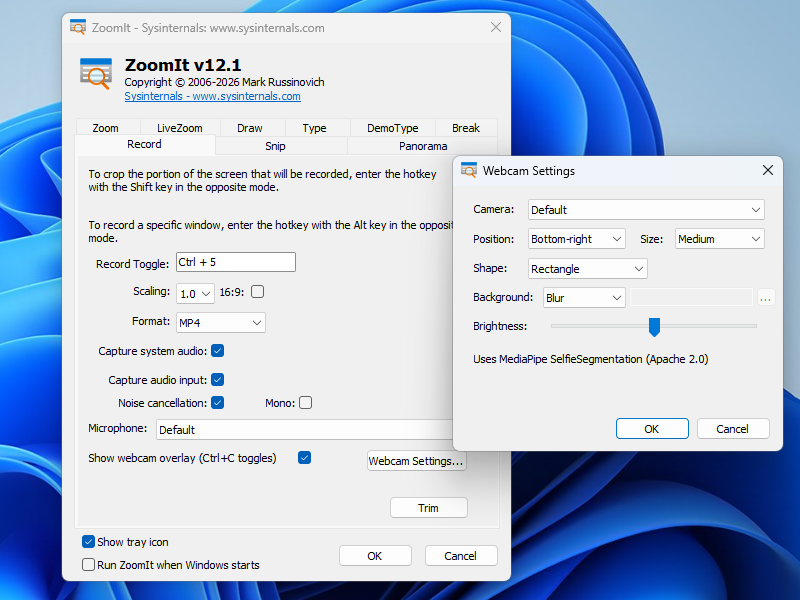
Task: Click OK in Webcam Settings
Action: 652,429
